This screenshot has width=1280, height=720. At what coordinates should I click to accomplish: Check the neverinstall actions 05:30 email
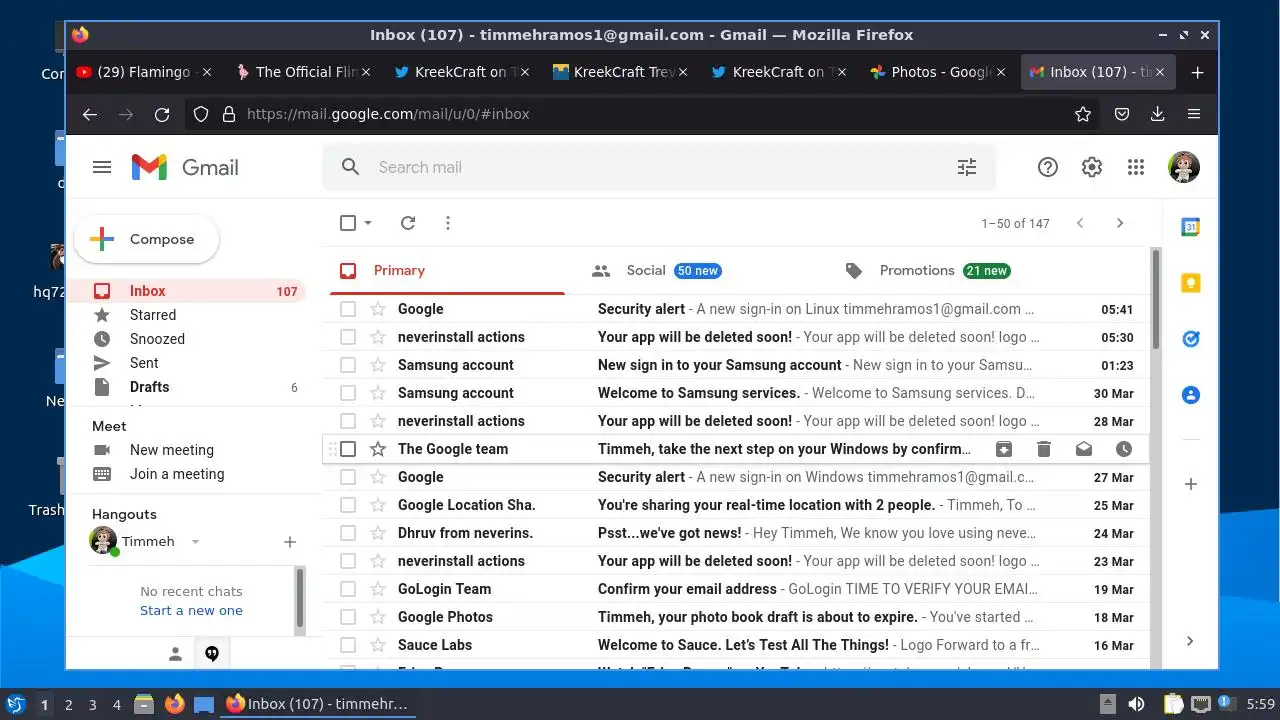348,337
